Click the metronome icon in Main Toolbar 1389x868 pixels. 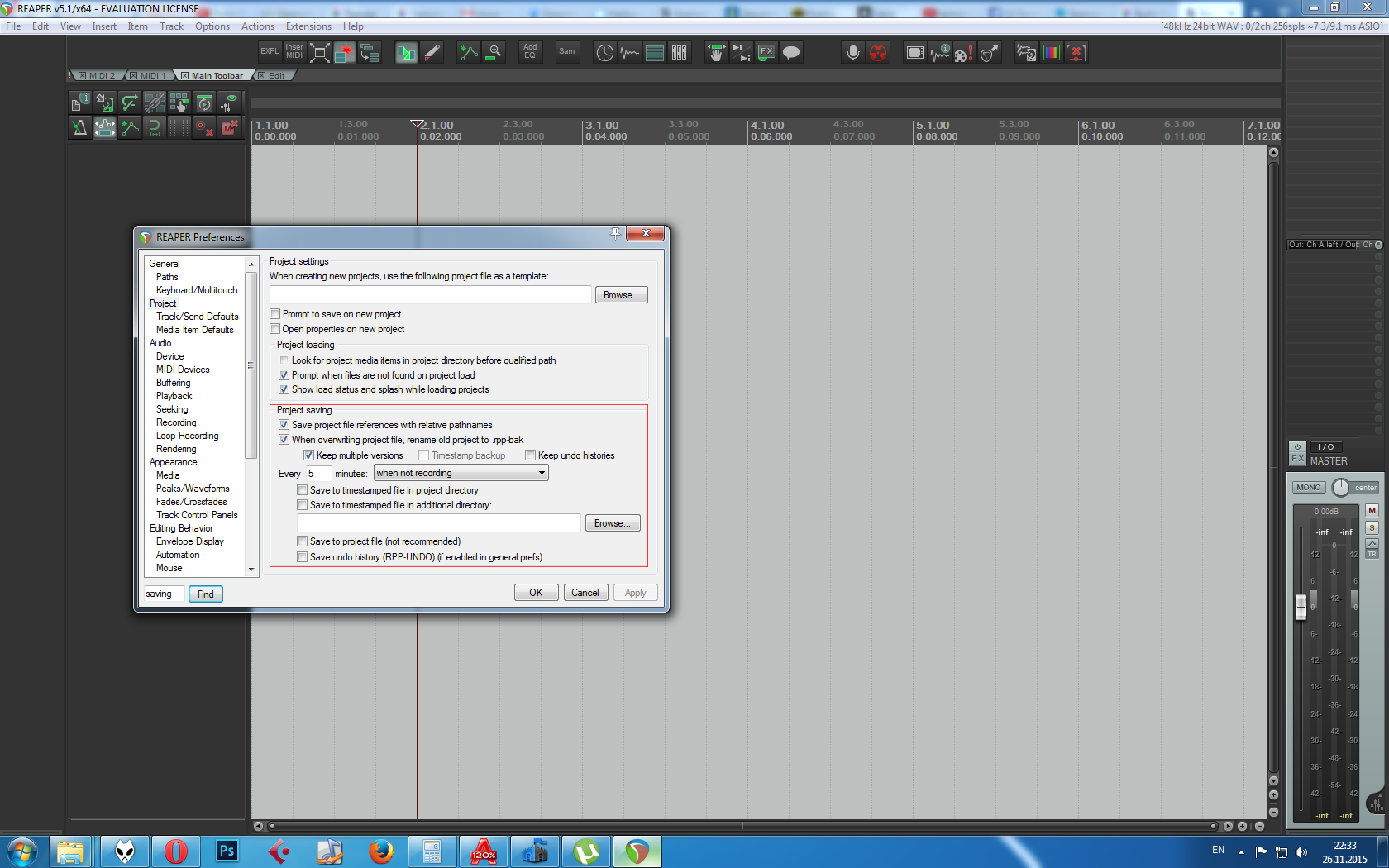(x=80, y=127)
